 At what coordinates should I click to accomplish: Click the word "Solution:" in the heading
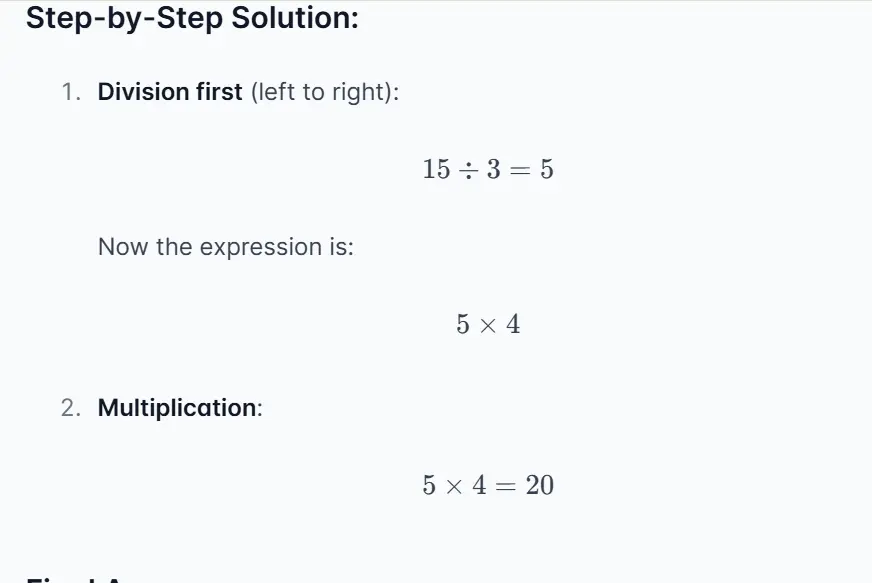click(x=295, y=18)
